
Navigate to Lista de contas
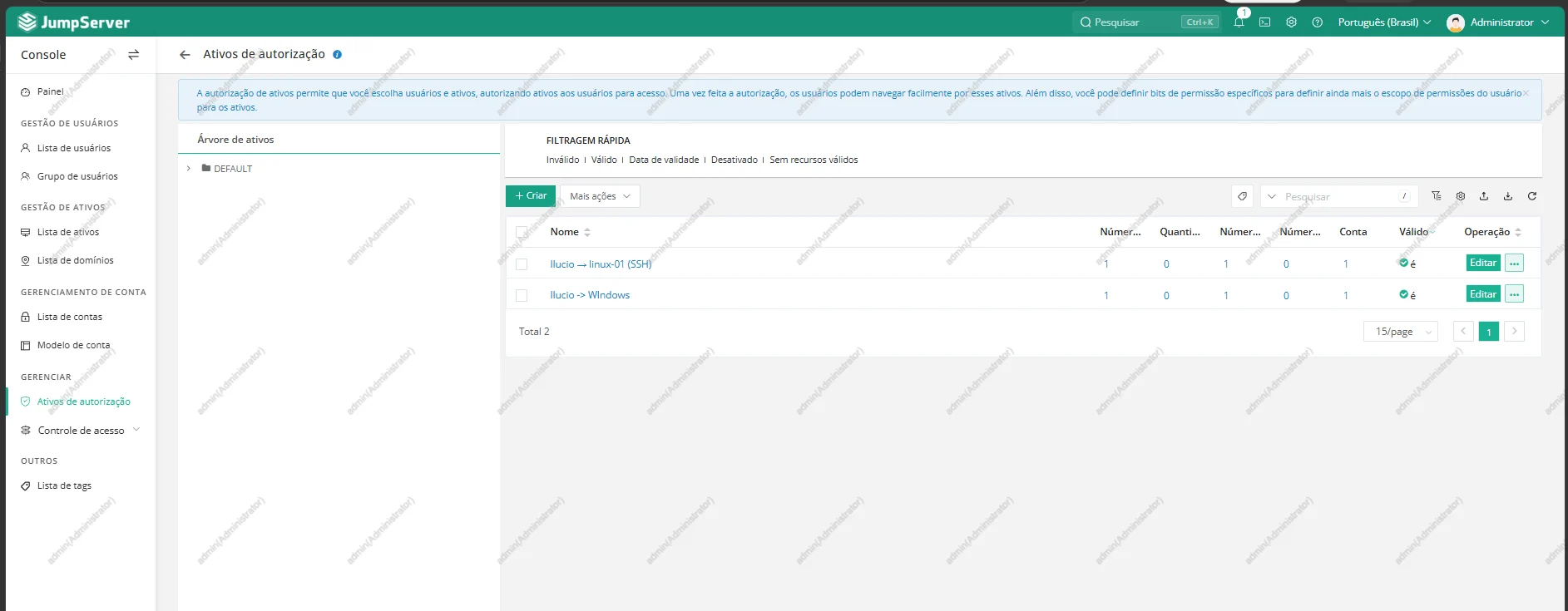click(x=70, y=317)
